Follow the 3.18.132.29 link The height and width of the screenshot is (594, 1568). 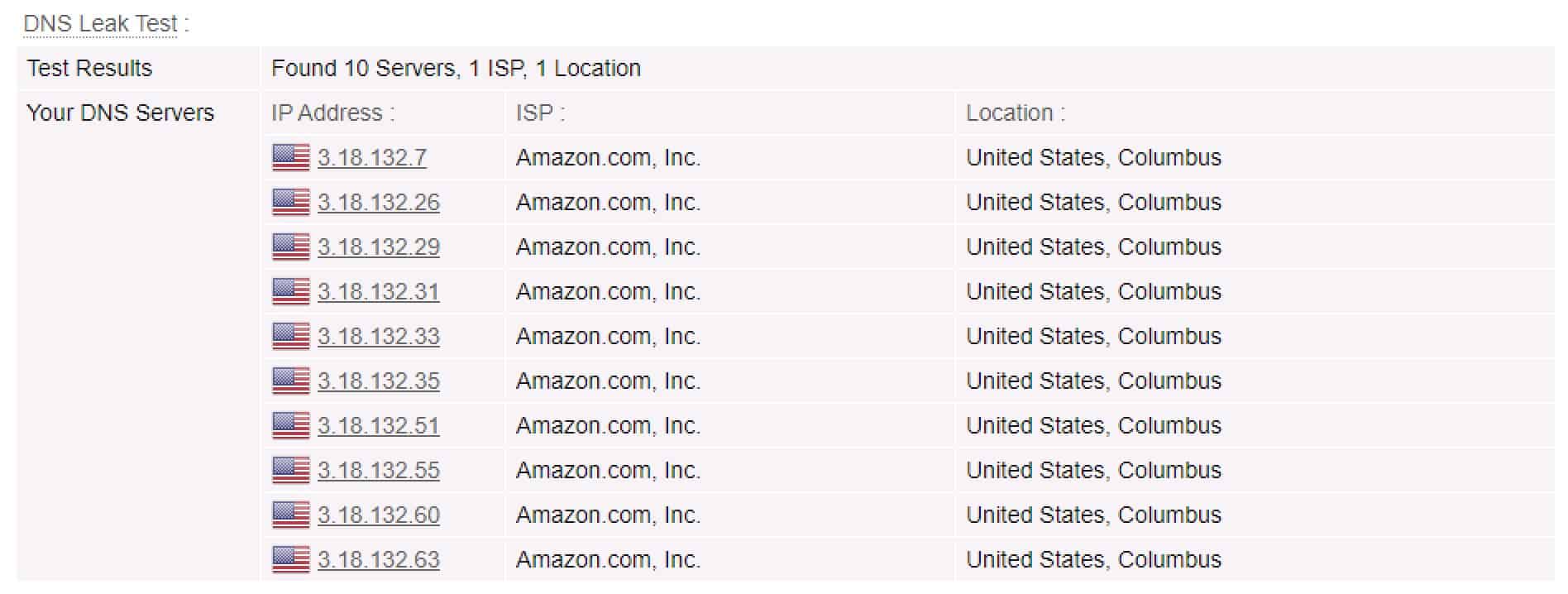pyautogui.click(x=379, y=247)
